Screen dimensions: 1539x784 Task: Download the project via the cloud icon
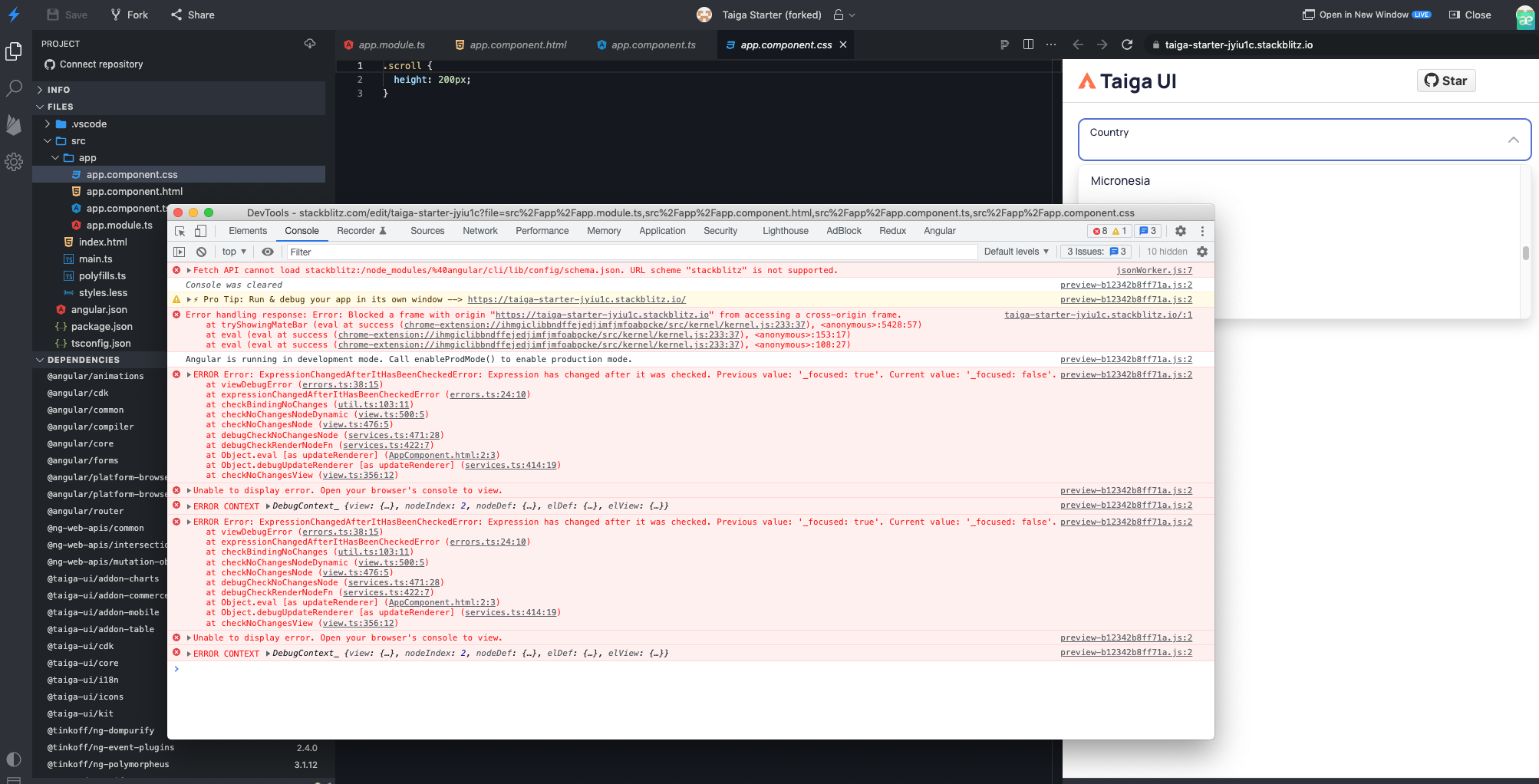tap(310, 44)
